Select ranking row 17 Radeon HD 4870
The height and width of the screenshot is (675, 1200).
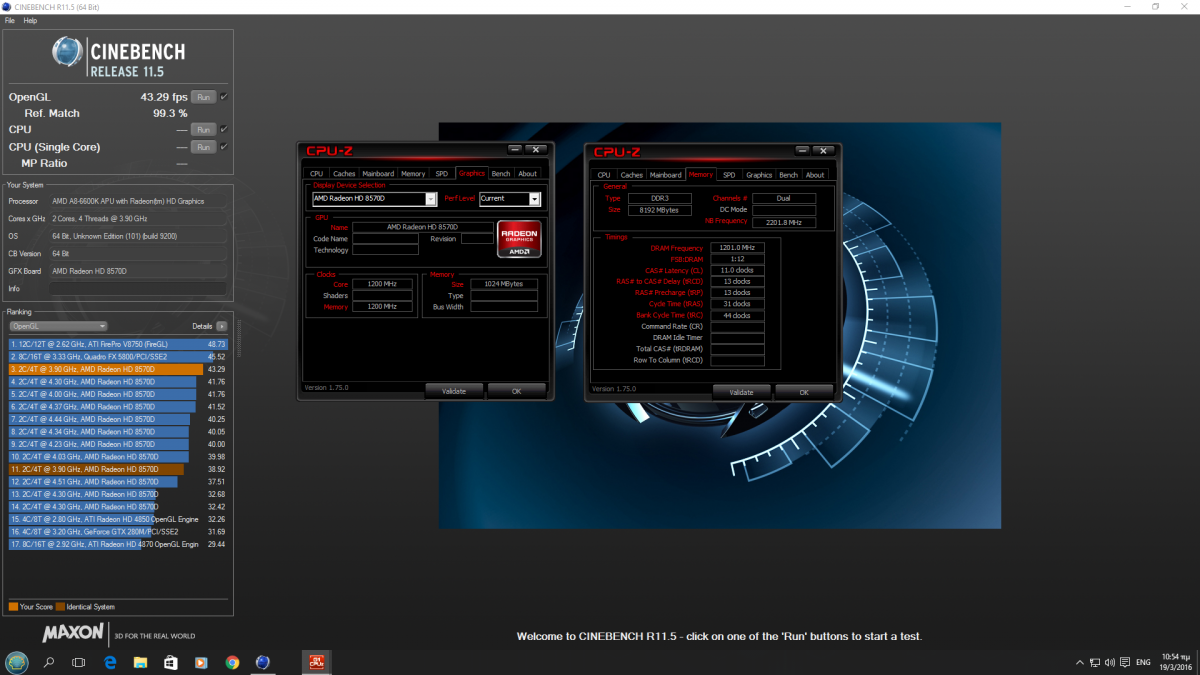[118, 544]
